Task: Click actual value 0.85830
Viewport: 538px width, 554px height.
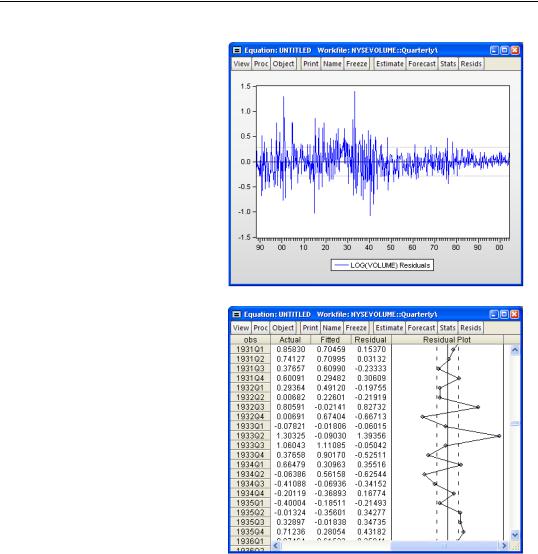Action: pos(291,349)
